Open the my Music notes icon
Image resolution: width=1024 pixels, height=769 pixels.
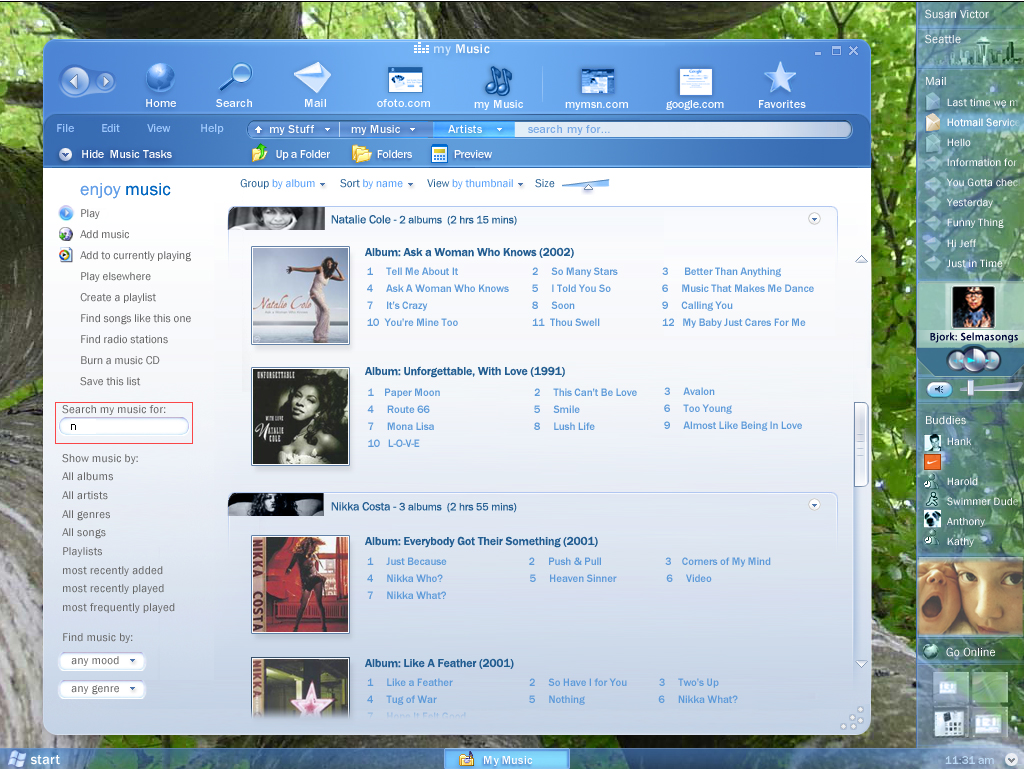click(498, 80)
